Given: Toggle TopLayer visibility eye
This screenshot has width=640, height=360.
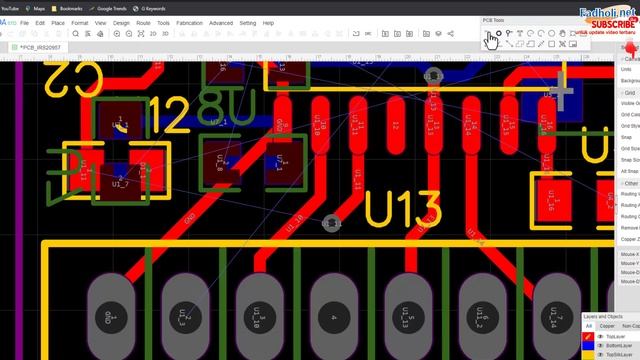Looking at the screenshot, I should click(600, 337).
